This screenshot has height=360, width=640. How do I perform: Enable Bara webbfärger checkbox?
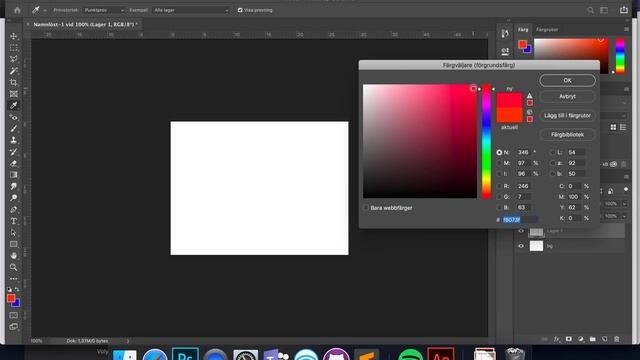366,208
